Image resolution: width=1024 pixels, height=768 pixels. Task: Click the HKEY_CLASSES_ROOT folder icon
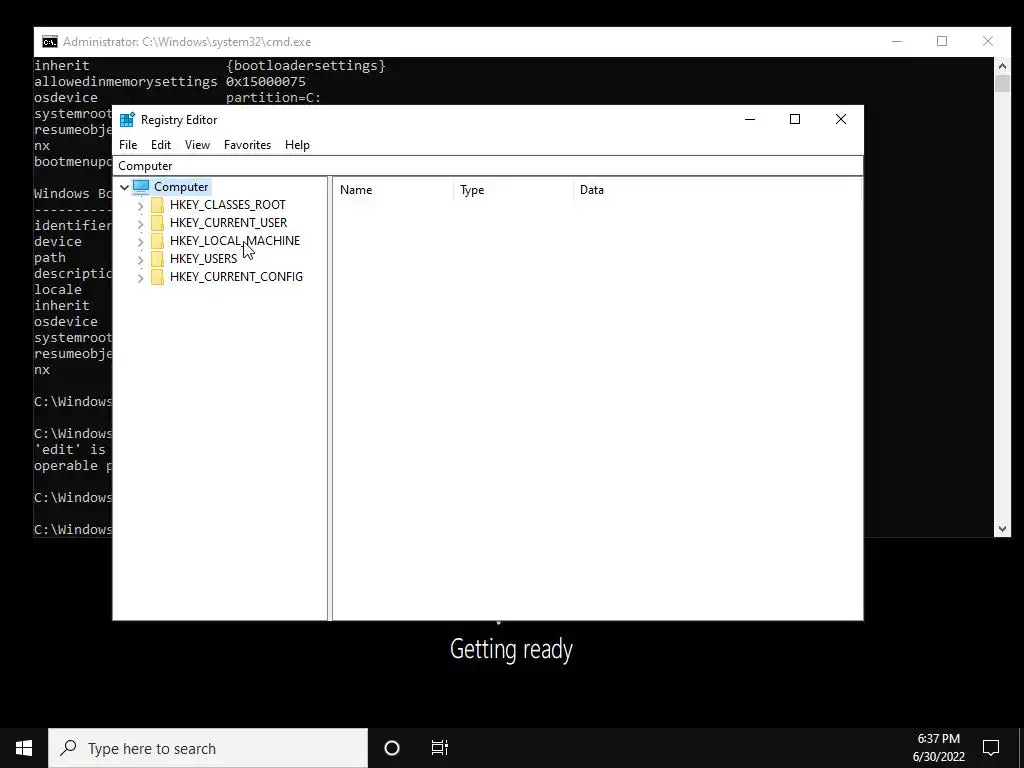click(157, 205)
